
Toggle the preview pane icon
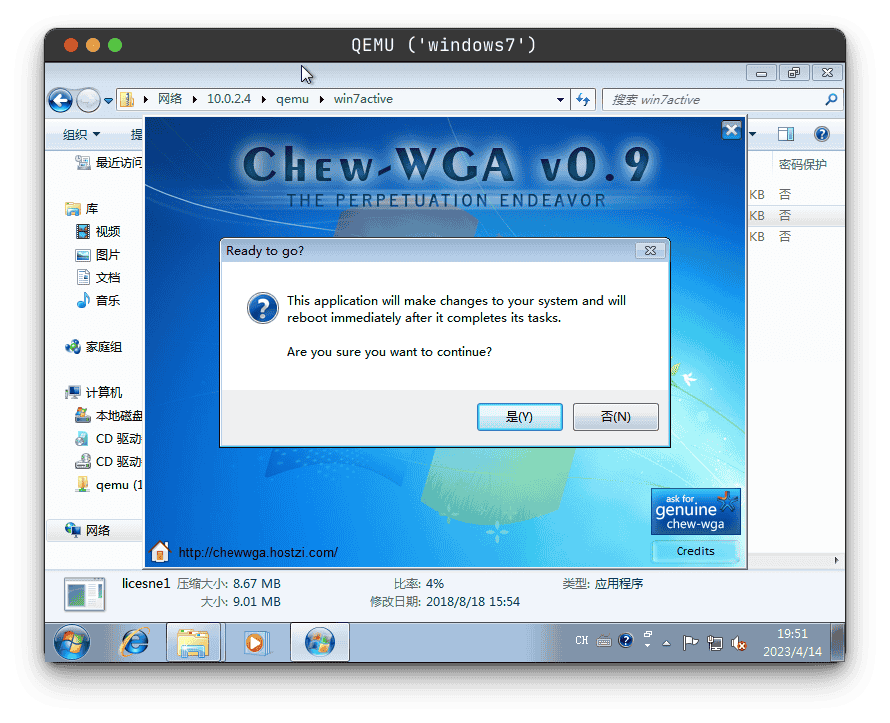786,134
